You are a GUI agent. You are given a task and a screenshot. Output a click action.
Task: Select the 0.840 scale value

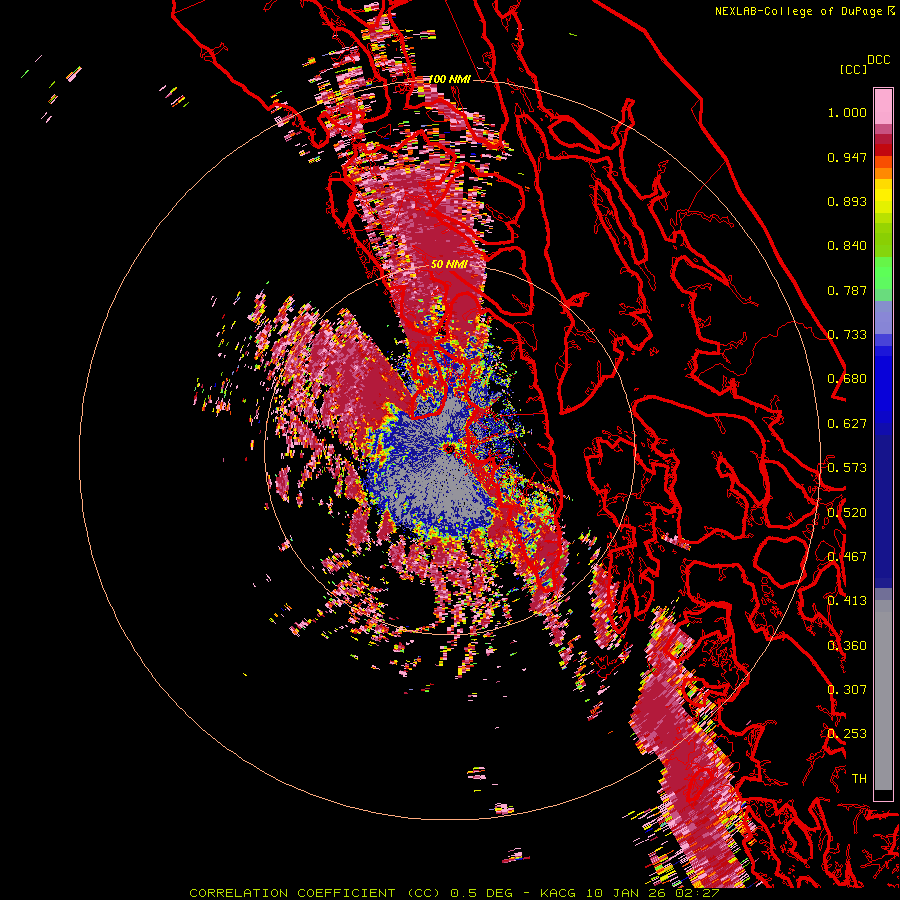[847, 246]
